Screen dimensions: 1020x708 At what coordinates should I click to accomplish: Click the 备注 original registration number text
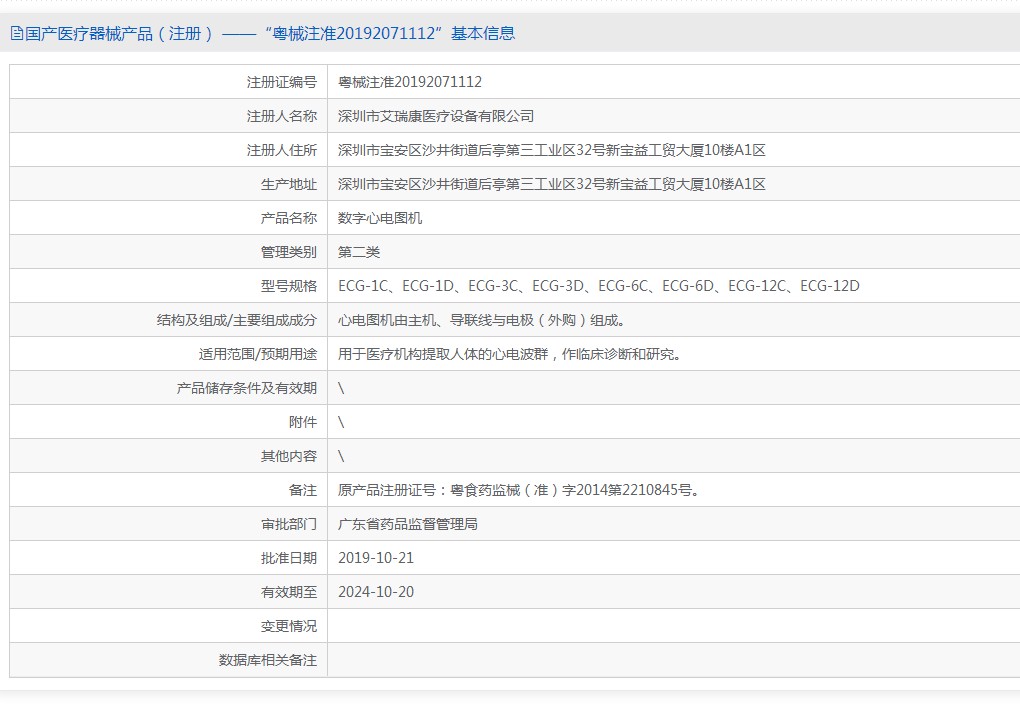point(519,490)
